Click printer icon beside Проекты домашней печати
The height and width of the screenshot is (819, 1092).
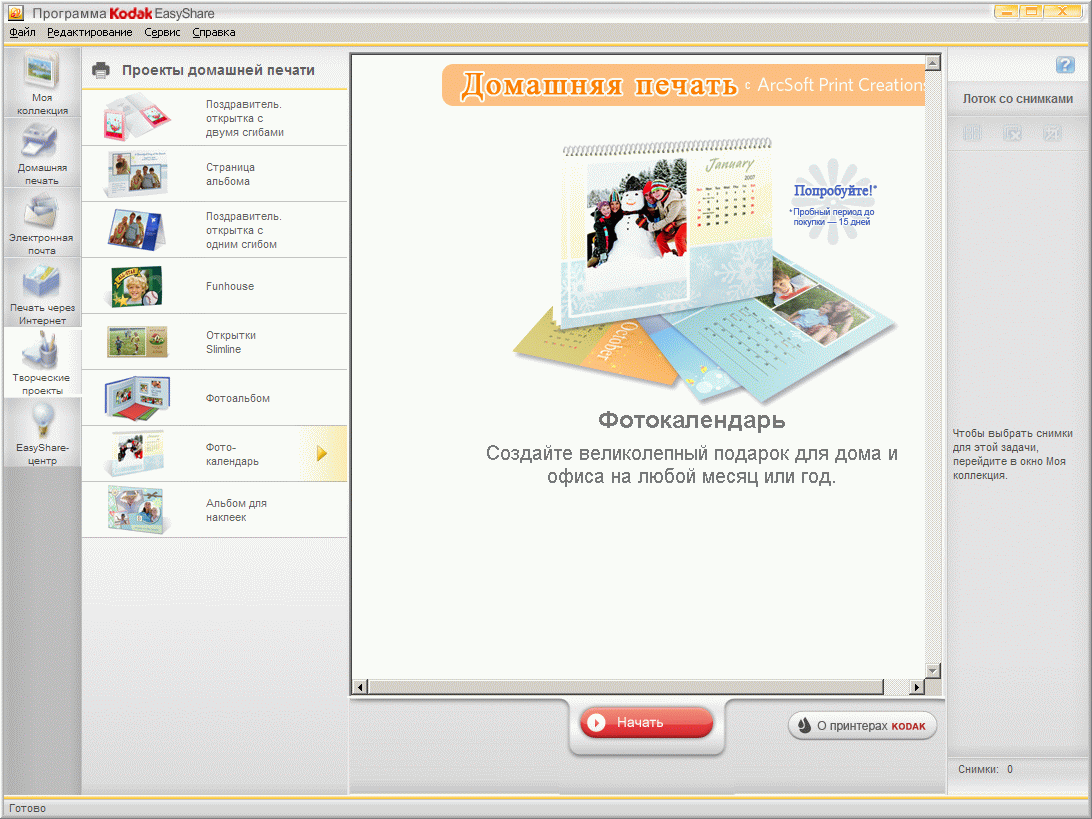point(101,70)
